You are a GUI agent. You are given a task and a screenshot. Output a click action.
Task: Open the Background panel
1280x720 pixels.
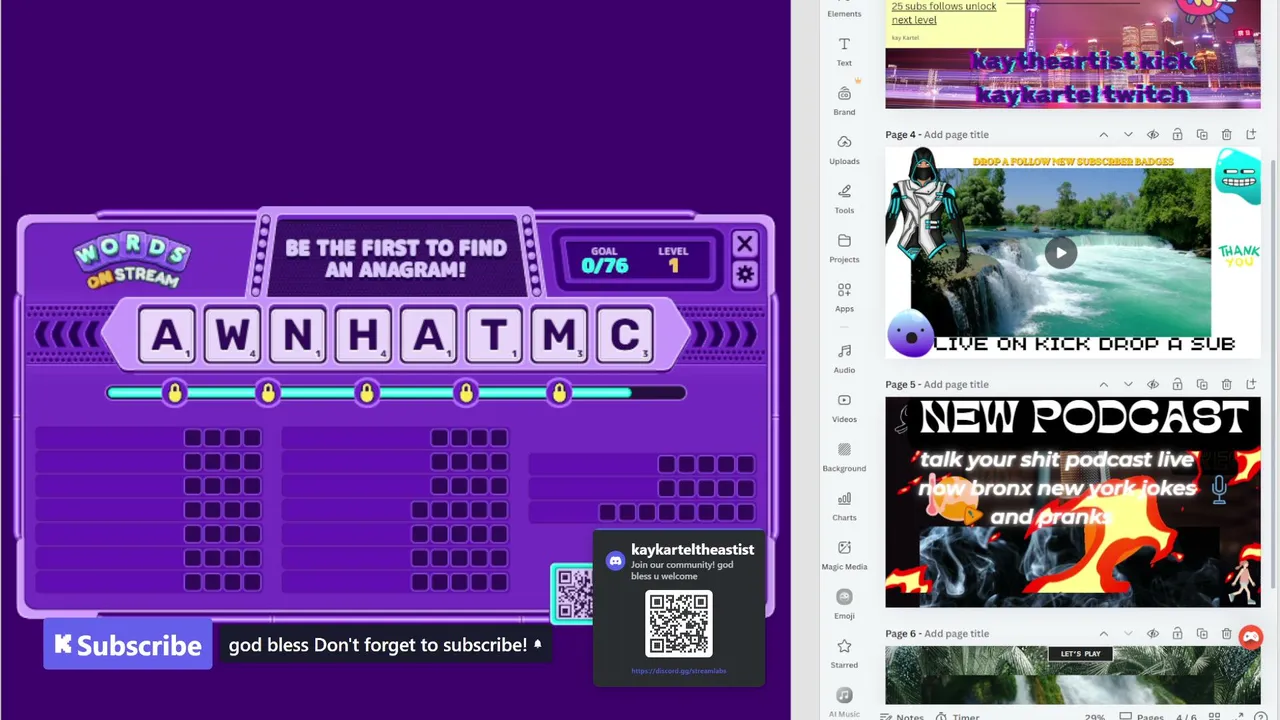pyautogui.click(x=844, y=456)
